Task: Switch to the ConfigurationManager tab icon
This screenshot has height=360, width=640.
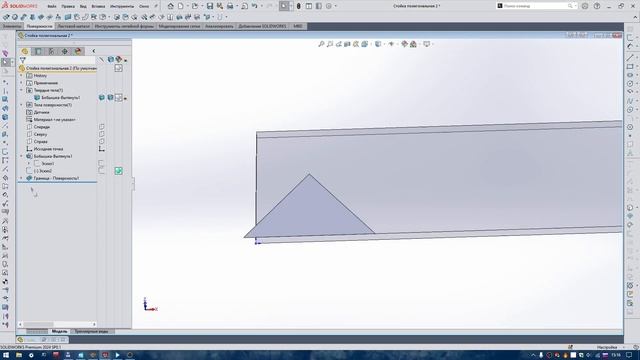Action: click(x=51, y=51)
